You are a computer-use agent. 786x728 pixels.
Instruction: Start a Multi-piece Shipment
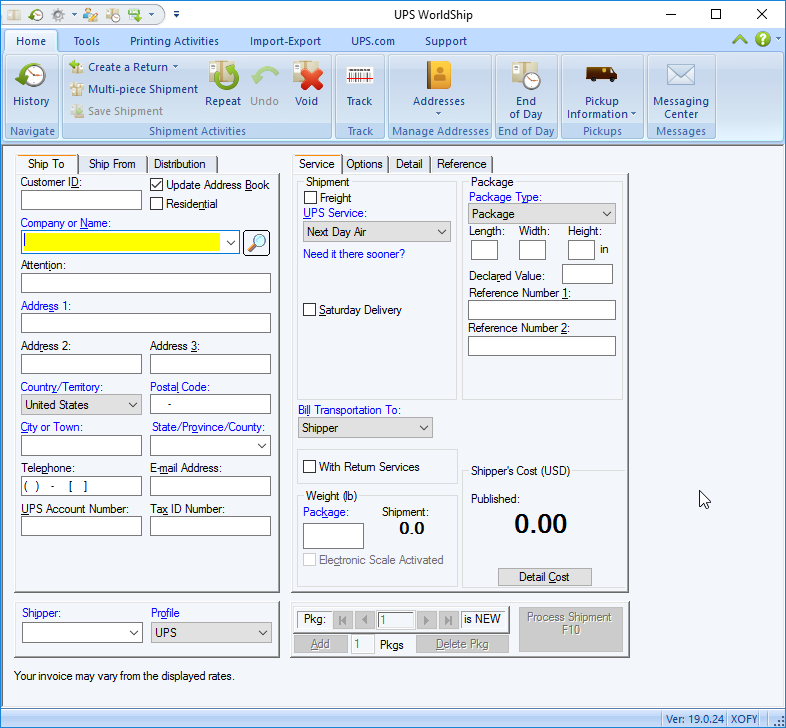pyautogui.click(x=133, y=89)
